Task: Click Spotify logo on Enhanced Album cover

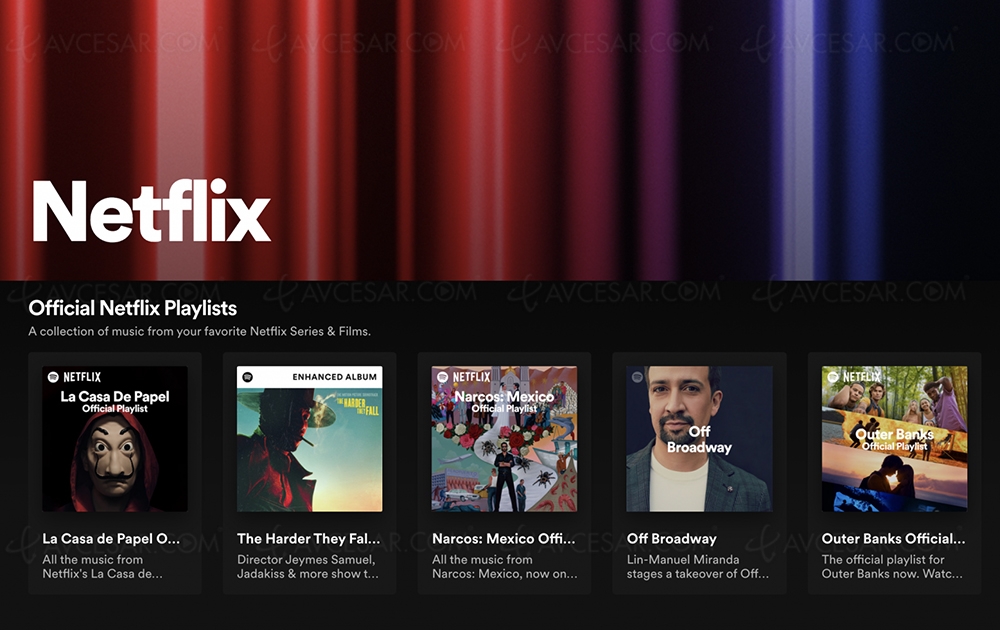Action: (248, 377)
